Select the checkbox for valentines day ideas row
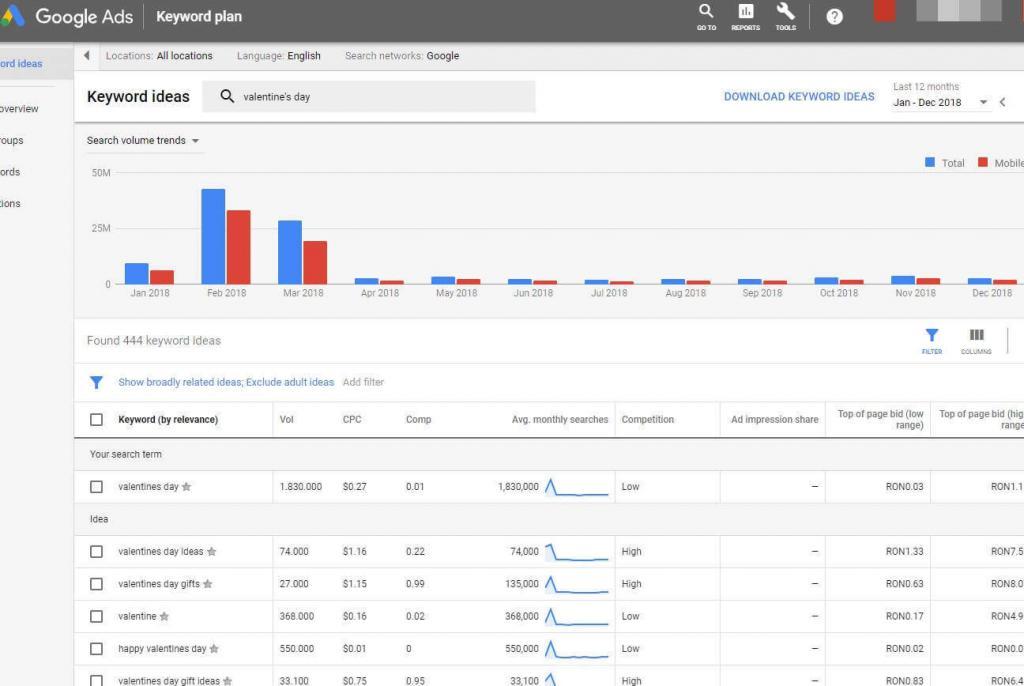 pos(96,551)
